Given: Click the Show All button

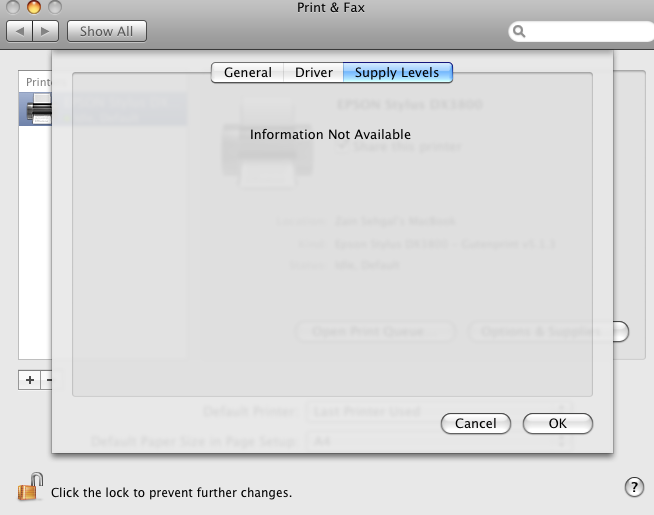Looking at the screenshot, I should [107, 31].
